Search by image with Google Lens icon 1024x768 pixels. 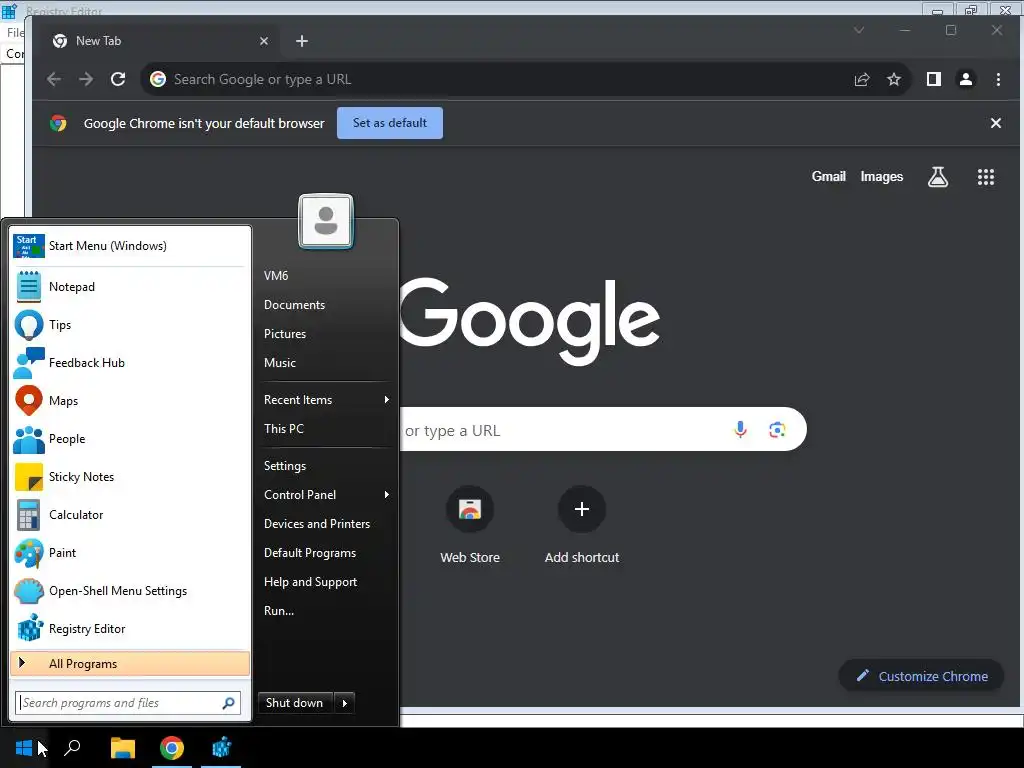[x=777, y=429]
